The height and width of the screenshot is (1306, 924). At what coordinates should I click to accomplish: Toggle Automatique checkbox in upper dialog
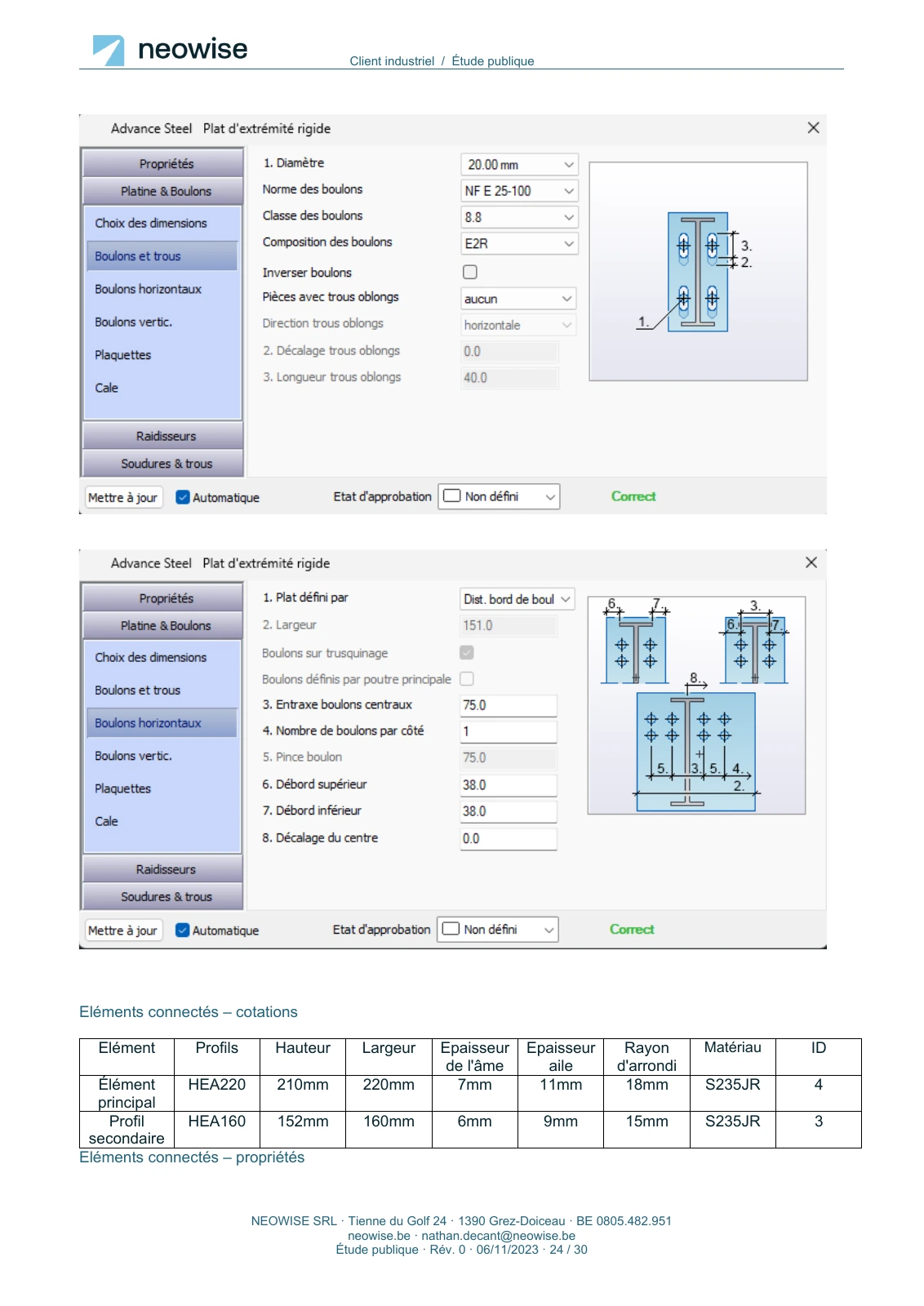tap(183, 497)
